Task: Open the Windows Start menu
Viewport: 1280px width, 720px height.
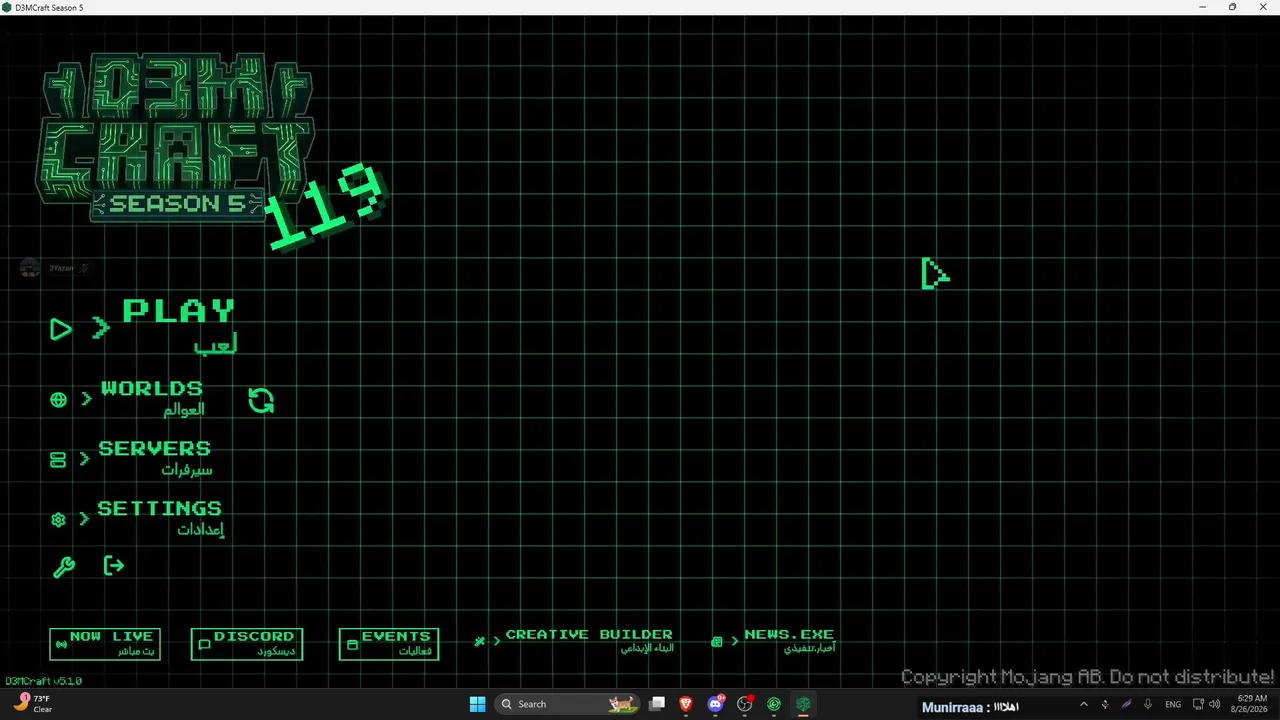Action: coord(477,704)
